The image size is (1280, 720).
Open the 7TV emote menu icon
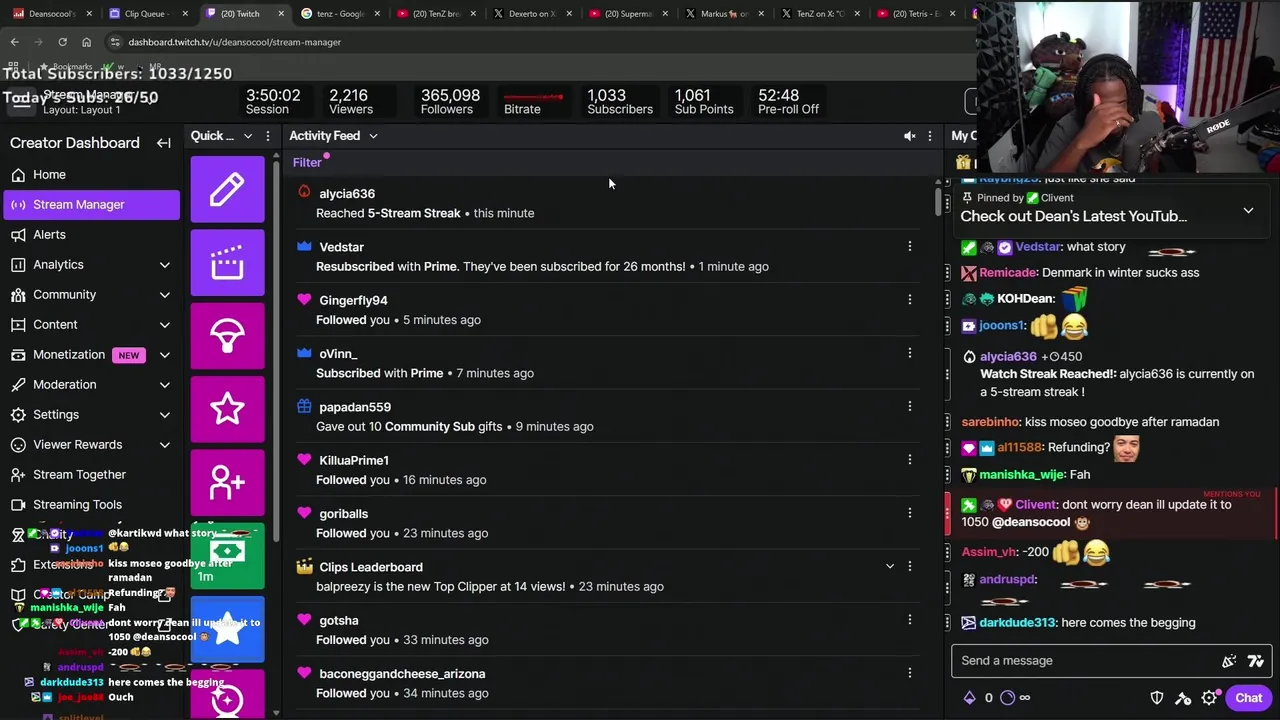pyautogui.click(x=1255, y=661)
